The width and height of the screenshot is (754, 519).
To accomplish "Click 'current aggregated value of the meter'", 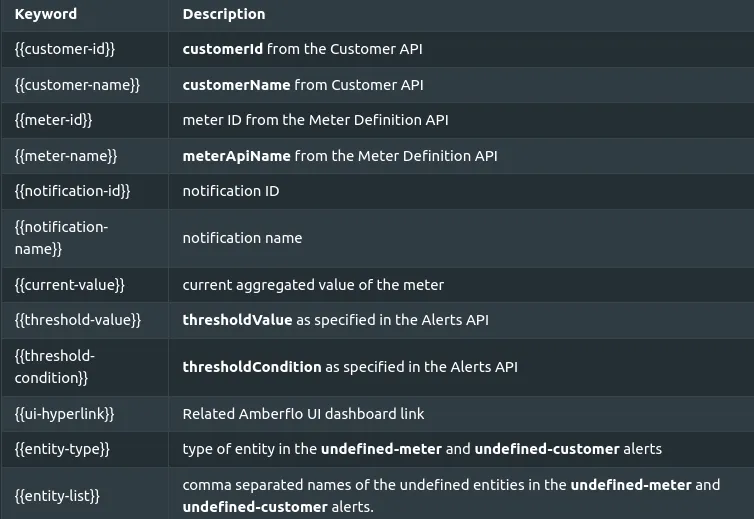I will pyautogui.click(x=313, y=285).
